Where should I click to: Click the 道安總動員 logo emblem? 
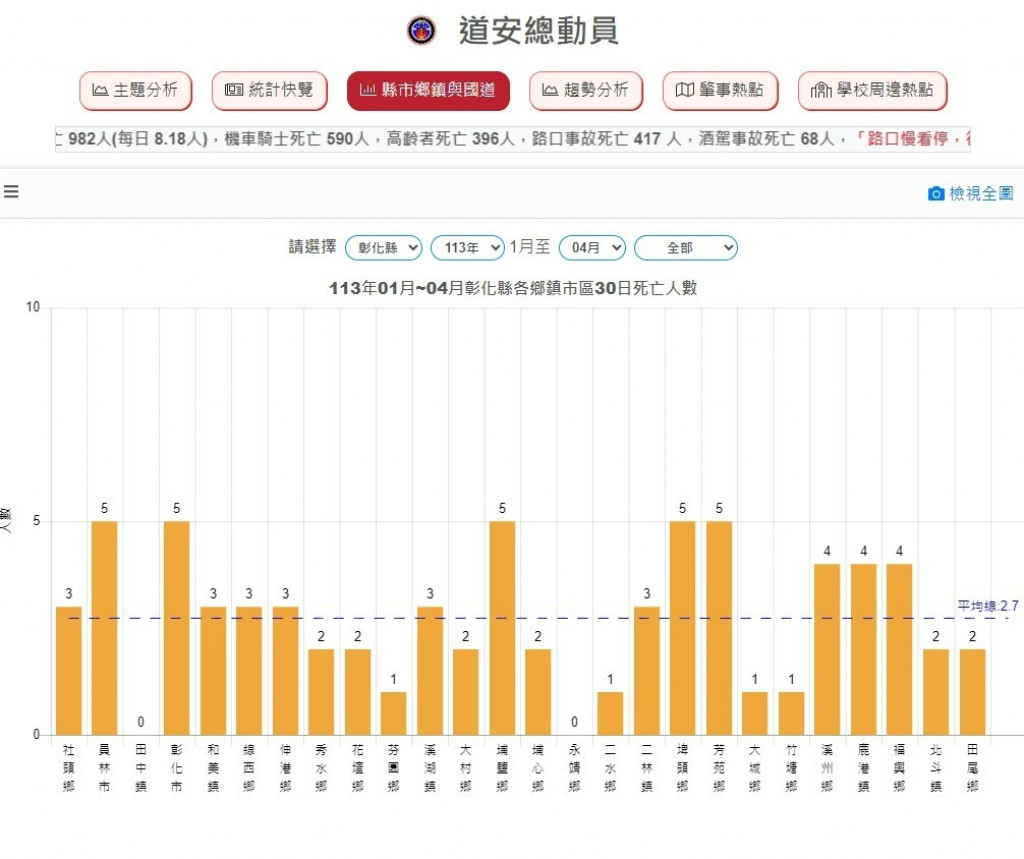coord(421,31)
